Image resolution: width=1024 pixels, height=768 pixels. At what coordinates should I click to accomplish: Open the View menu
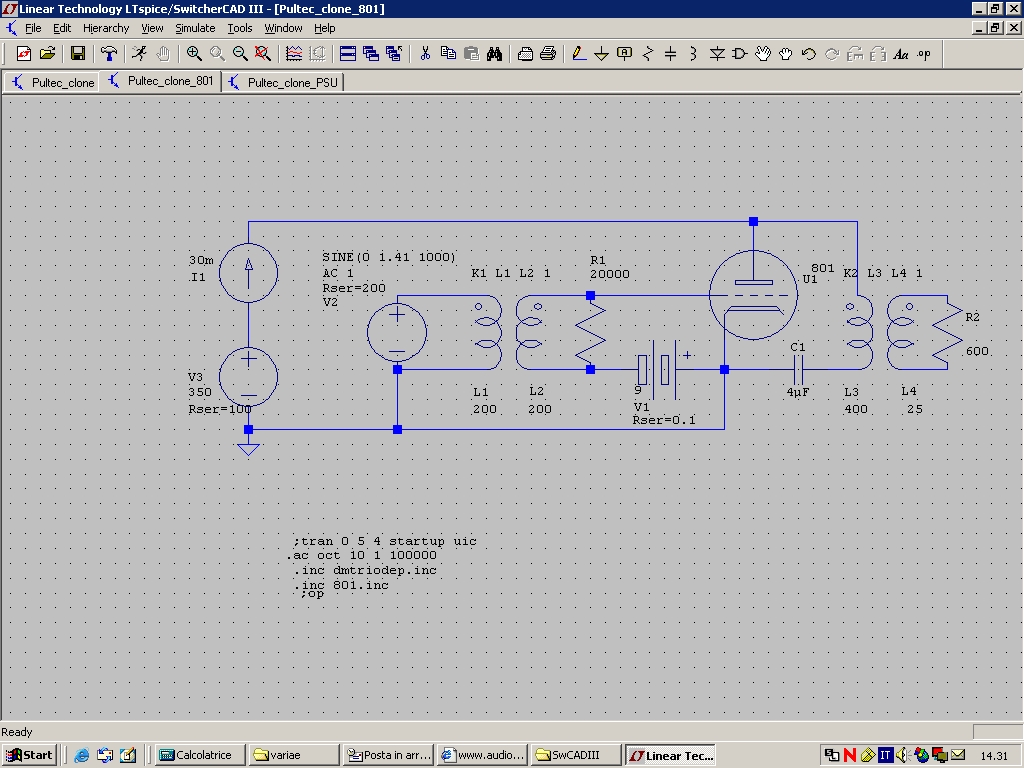click(x=152, y=28)
